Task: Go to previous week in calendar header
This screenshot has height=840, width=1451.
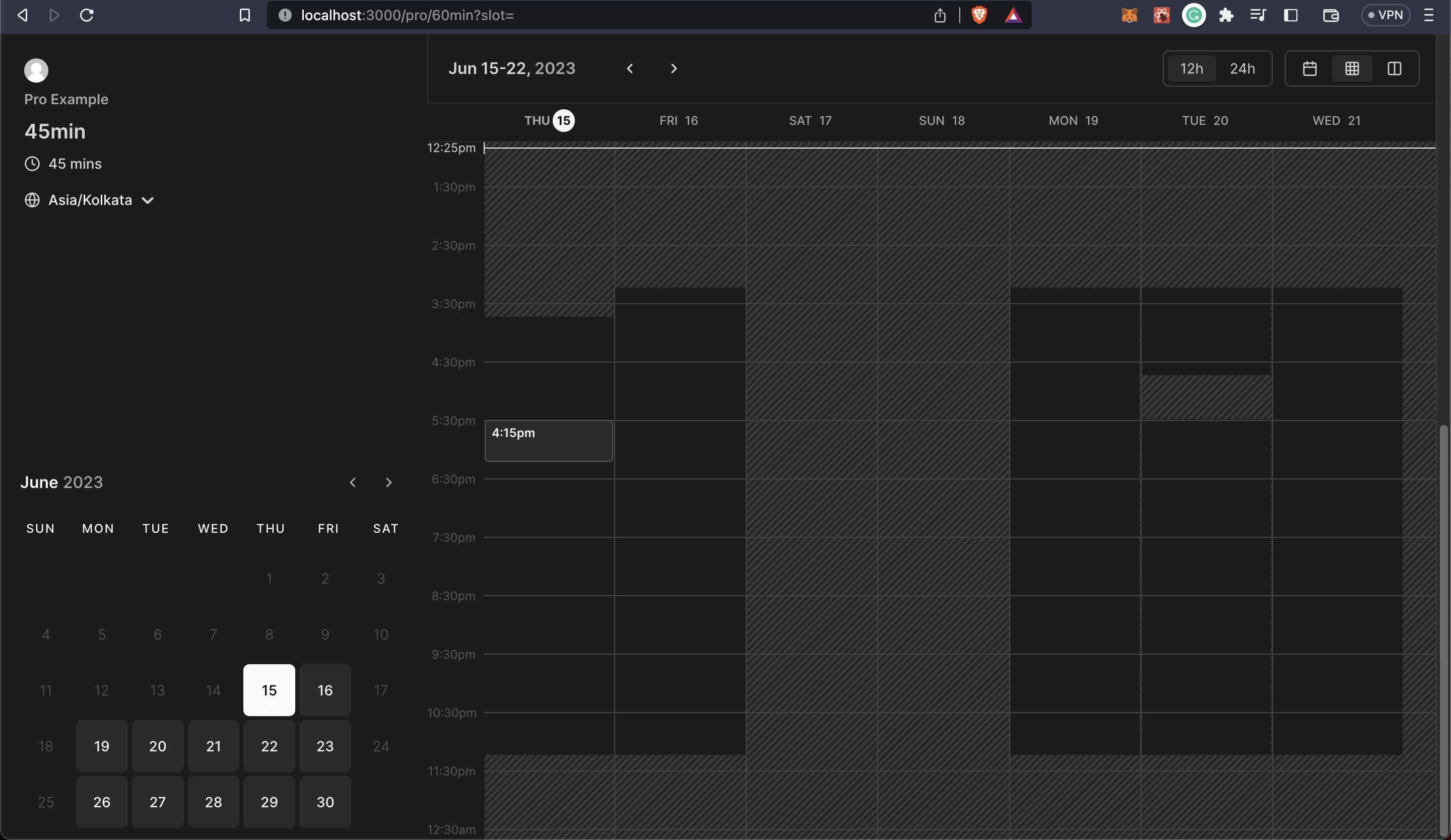Action: [630, 68]
